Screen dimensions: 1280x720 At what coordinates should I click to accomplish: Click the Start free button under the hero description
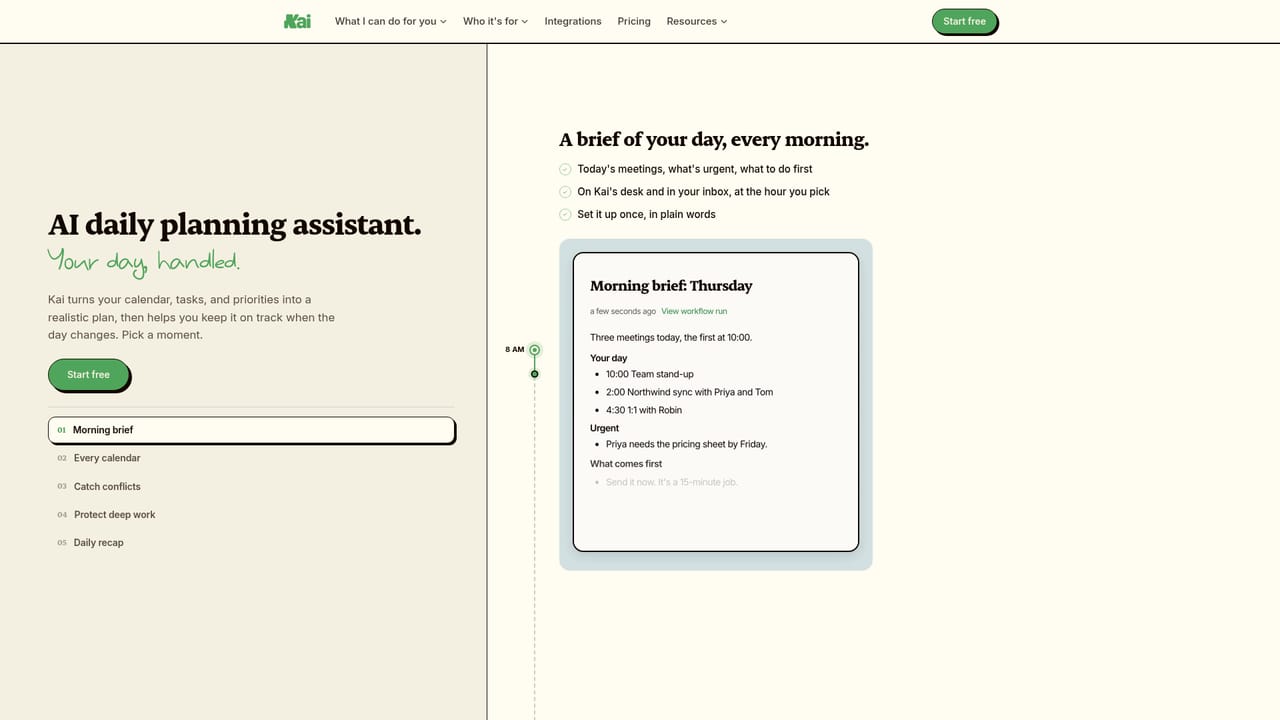[x=89, y=375]
